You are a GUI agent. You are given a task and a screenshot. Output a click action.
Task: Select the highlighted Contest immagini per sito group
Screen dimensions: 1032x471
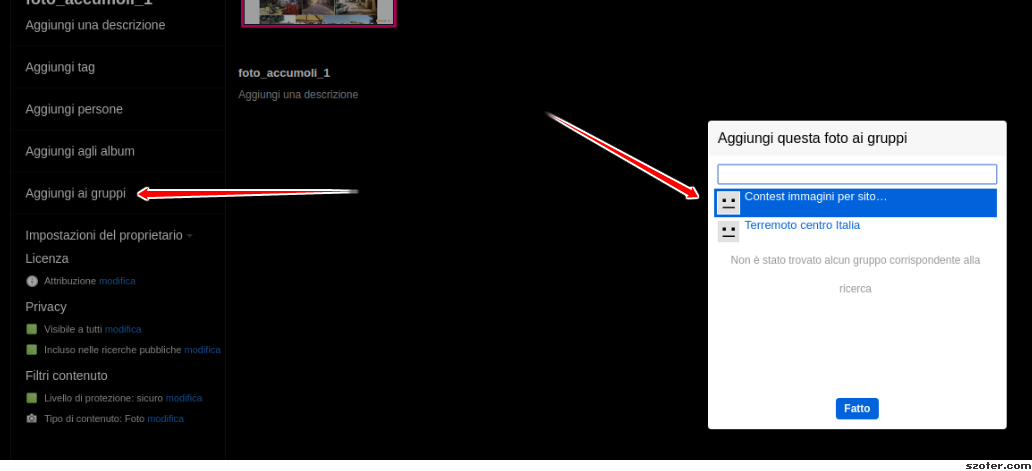click(815, 197)
